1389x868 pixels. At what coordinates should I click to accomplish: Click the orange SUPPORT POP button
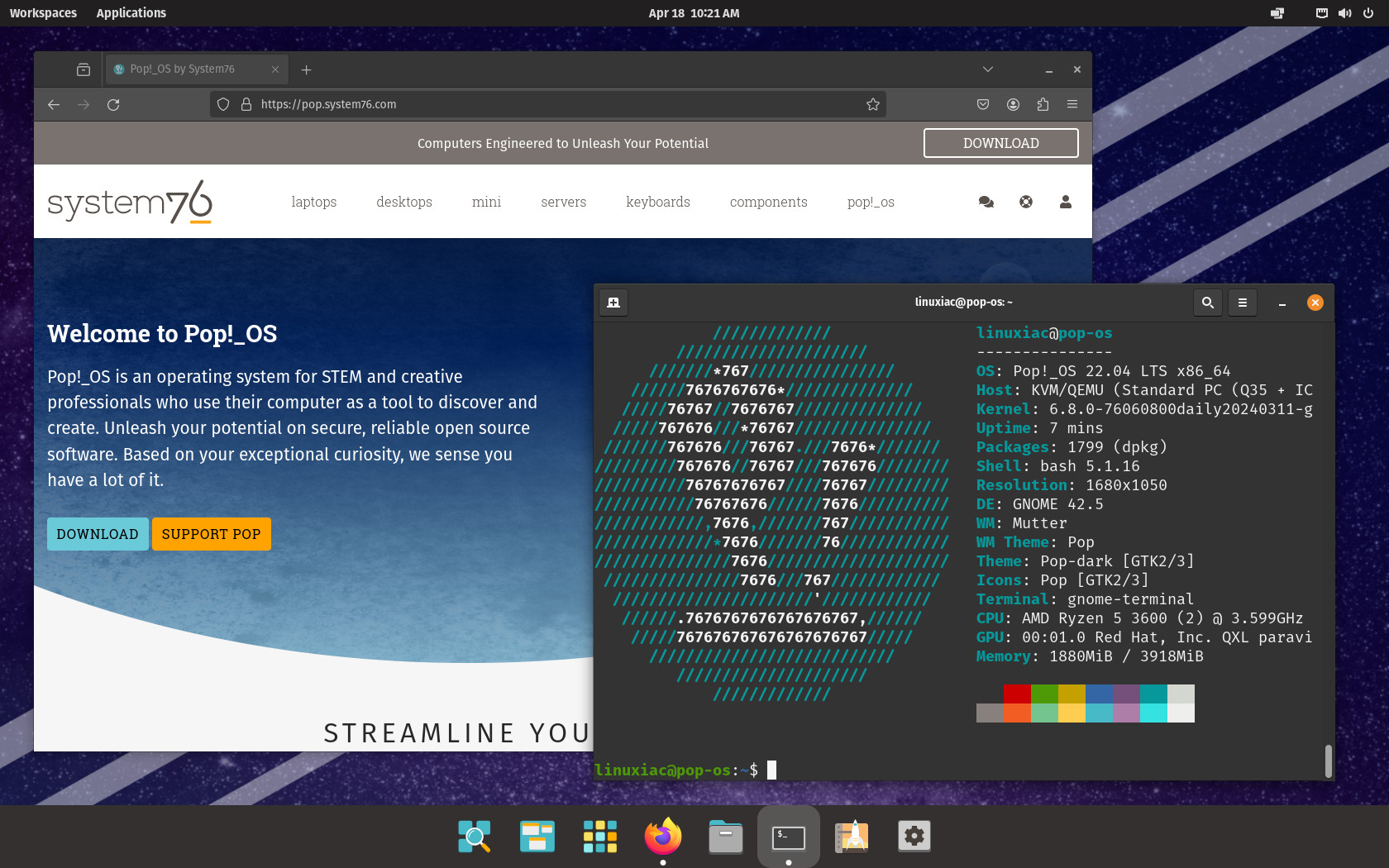pos(212,534)
